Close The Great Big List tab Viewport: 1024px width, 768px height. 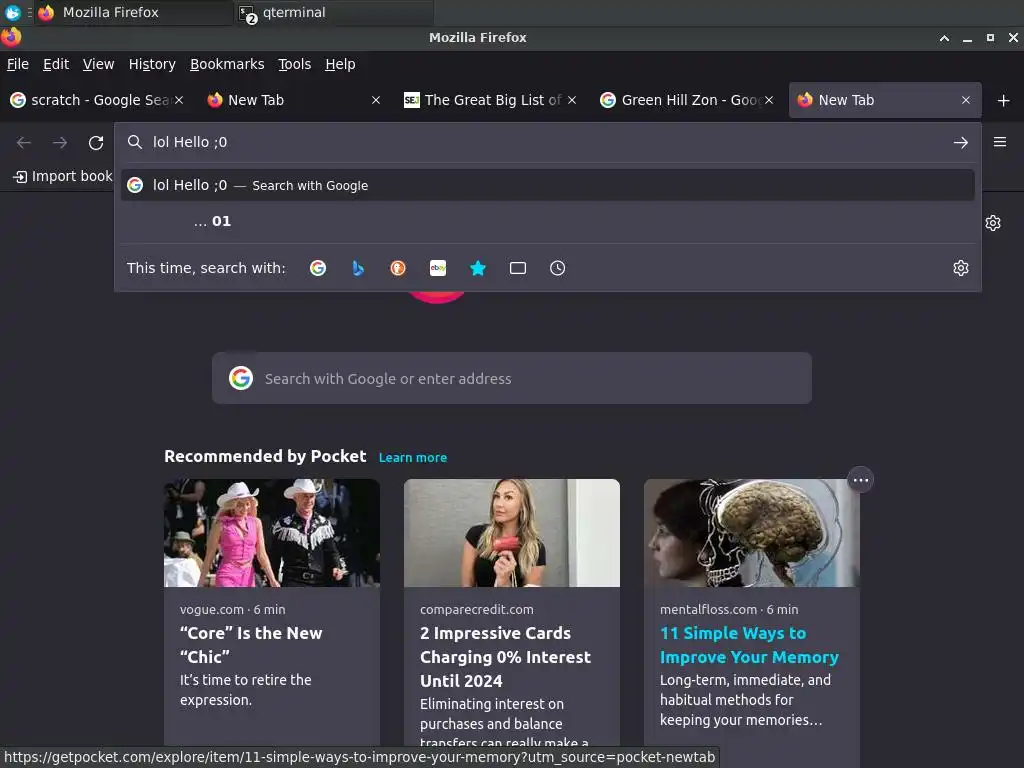coord(572,100)
